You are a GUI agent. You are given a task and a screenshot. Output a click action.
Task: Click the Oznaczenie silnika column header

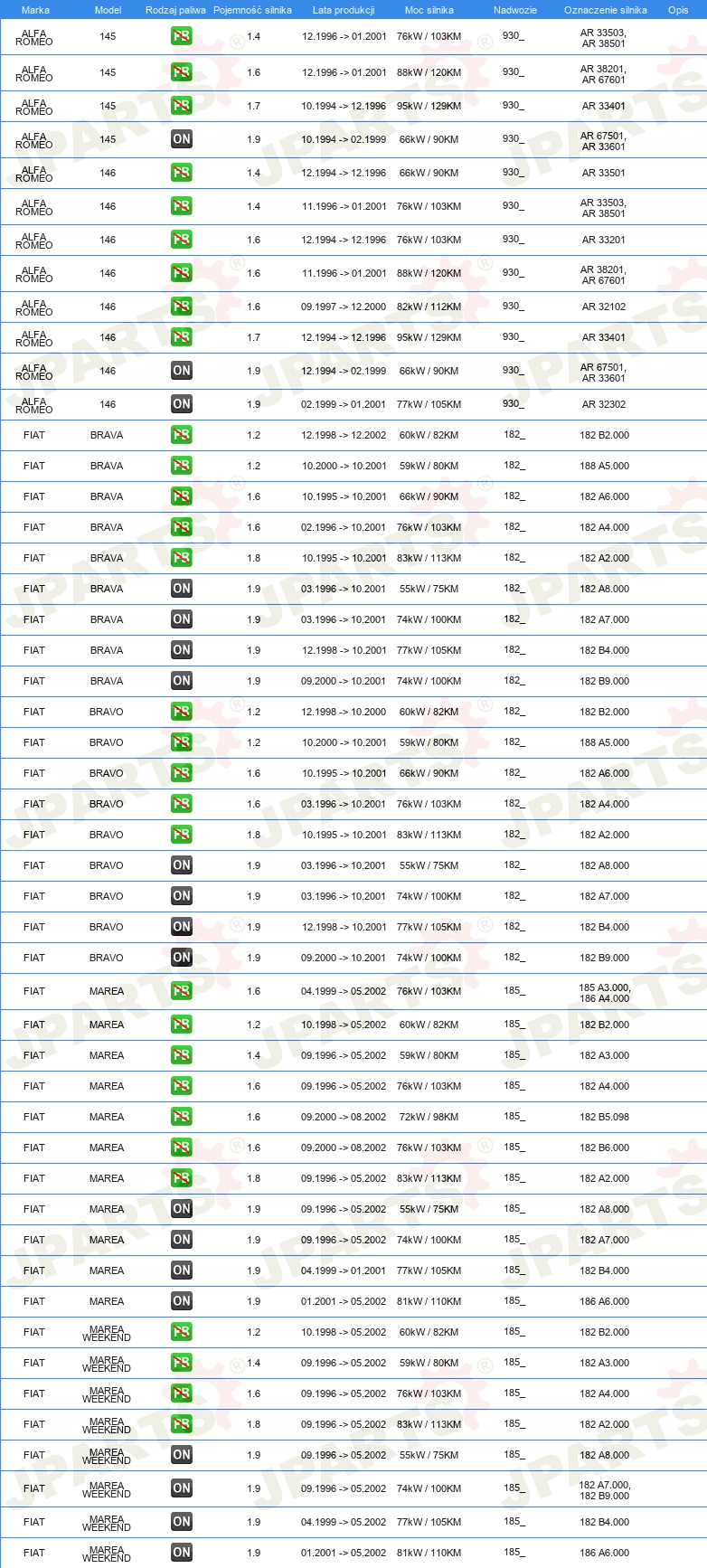point(605,10)
